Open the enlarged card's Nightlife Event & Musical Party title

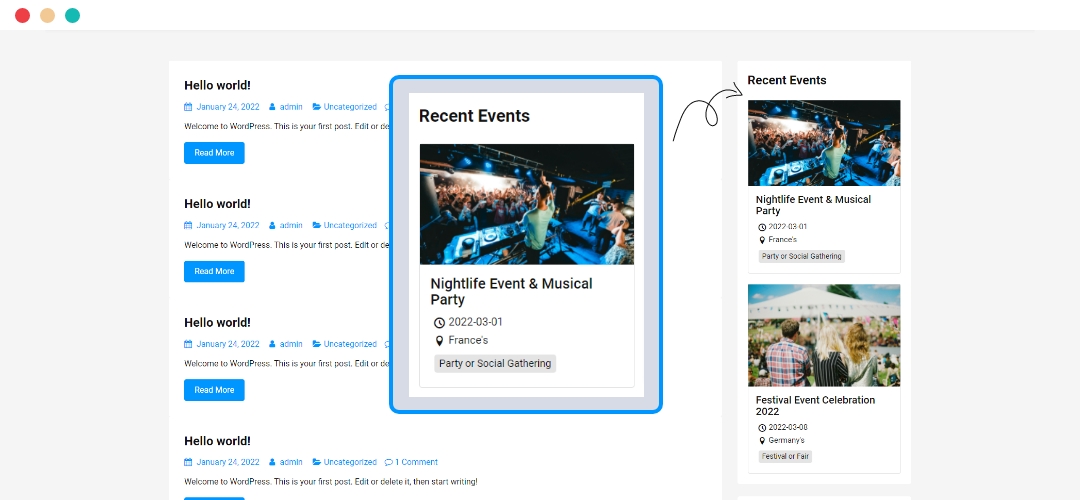(x=511, y=291)
